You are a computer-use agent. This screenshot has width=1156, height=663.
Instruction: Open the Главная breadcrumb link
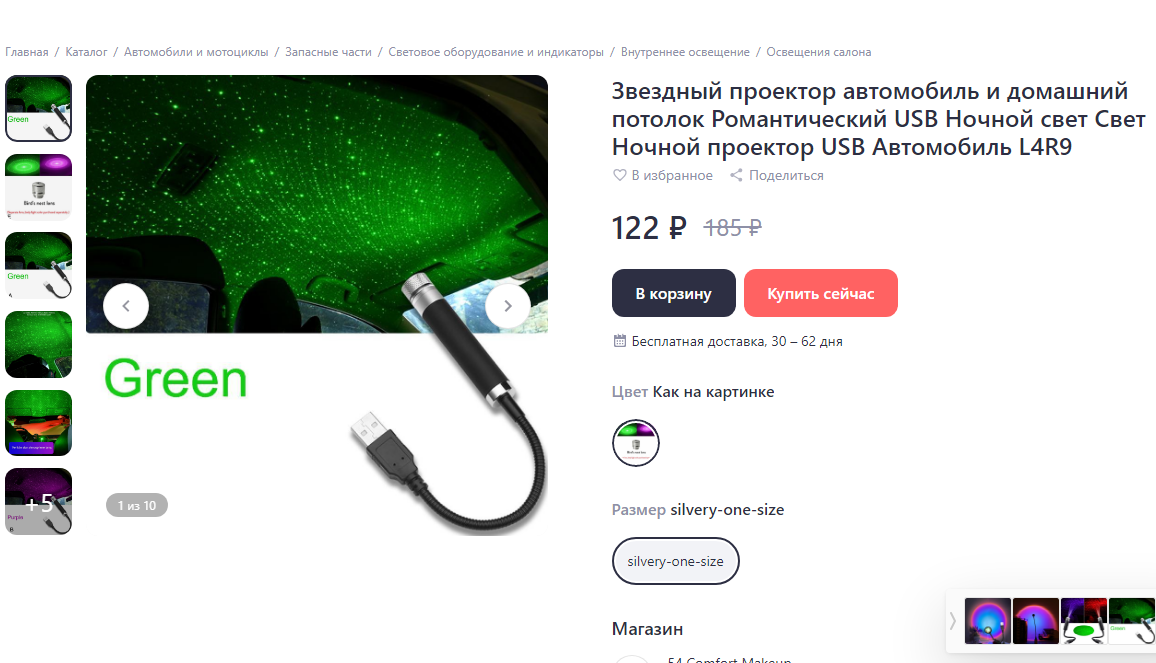tap(27, 52)
